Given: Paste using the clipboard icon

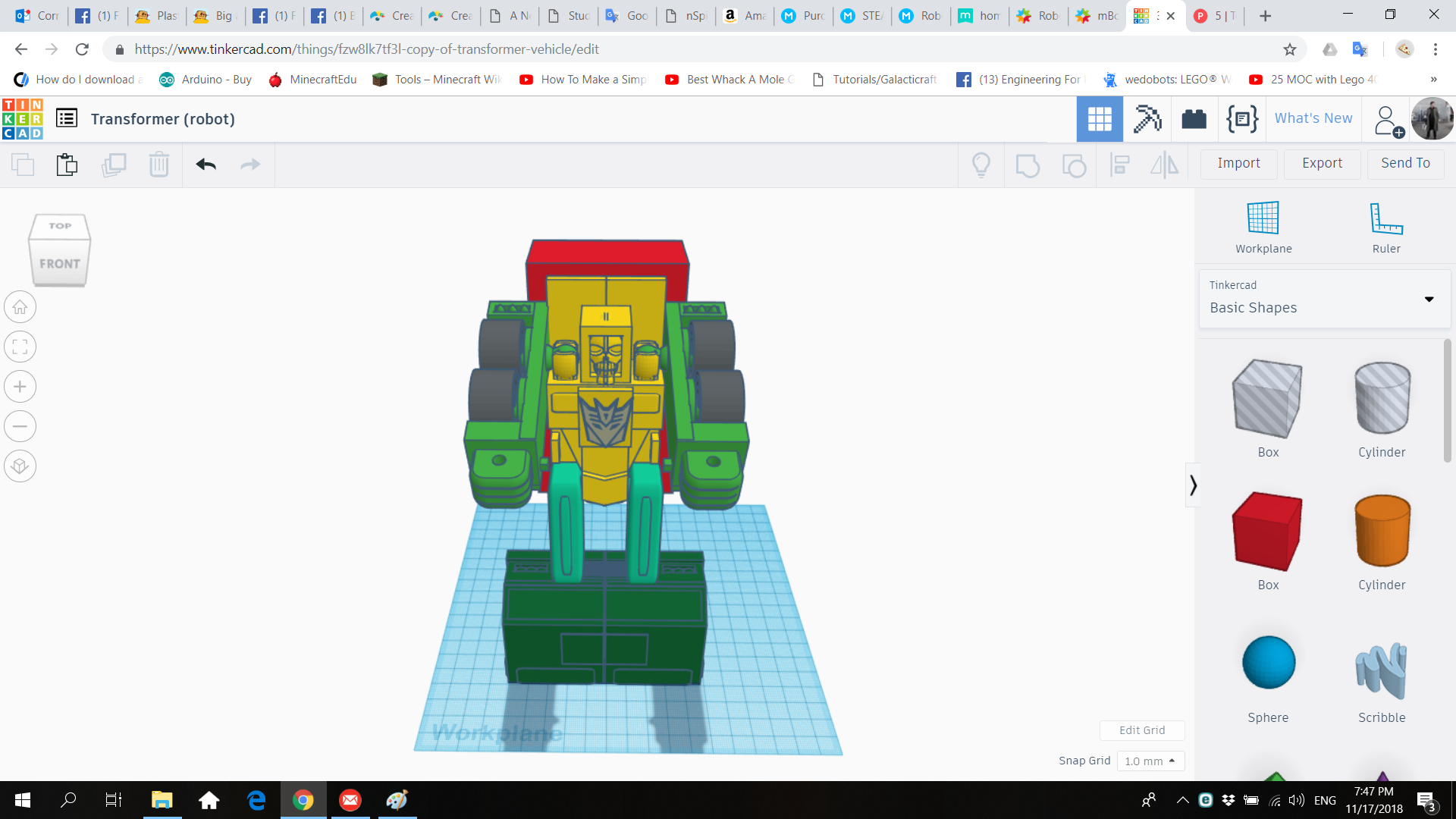Looking at the screenshot, I should pos(67,165).
